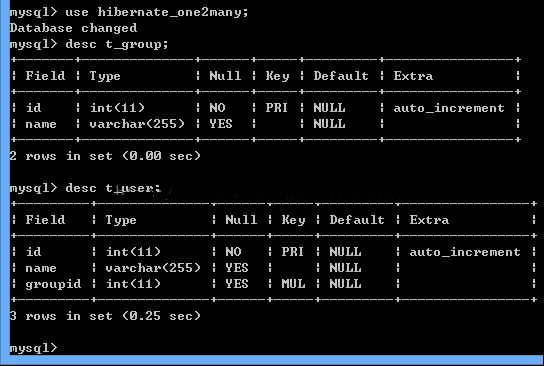Click 'NULL' default of groupid row
This screenshot has width=544, height=366.
pos(345,284)
